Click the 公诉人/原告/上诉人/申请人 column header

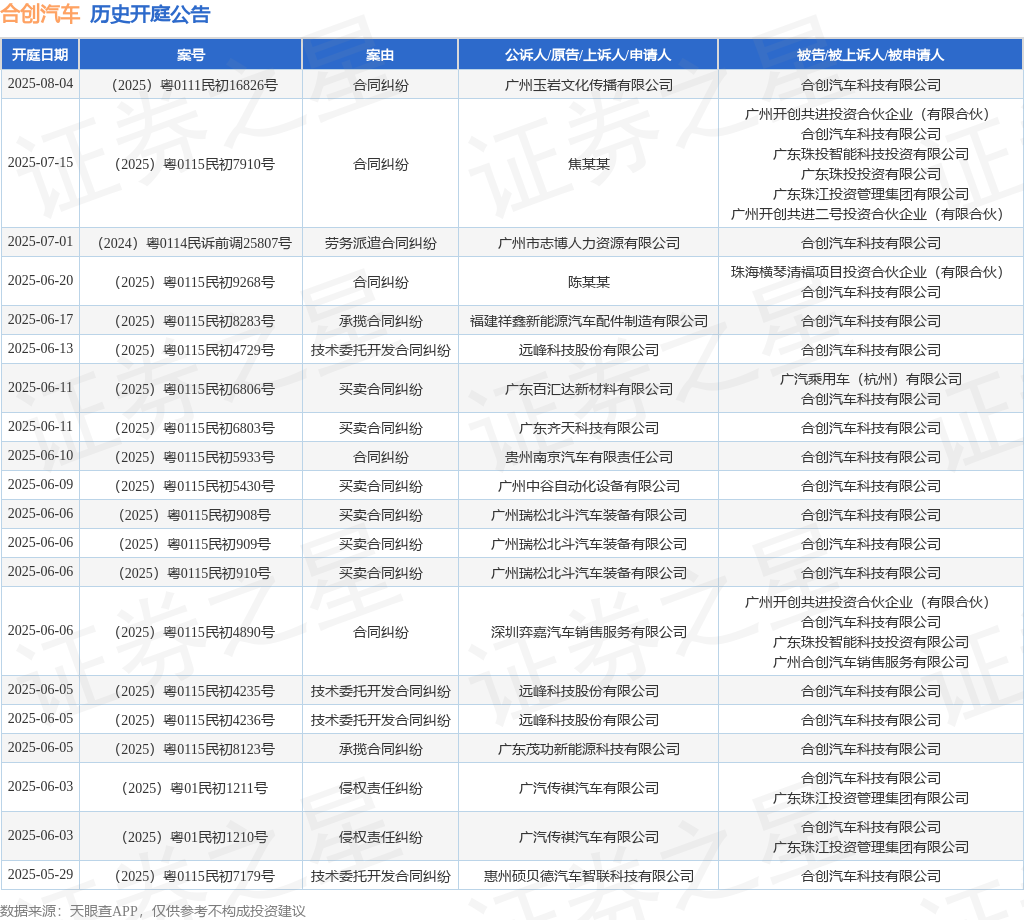588,55
